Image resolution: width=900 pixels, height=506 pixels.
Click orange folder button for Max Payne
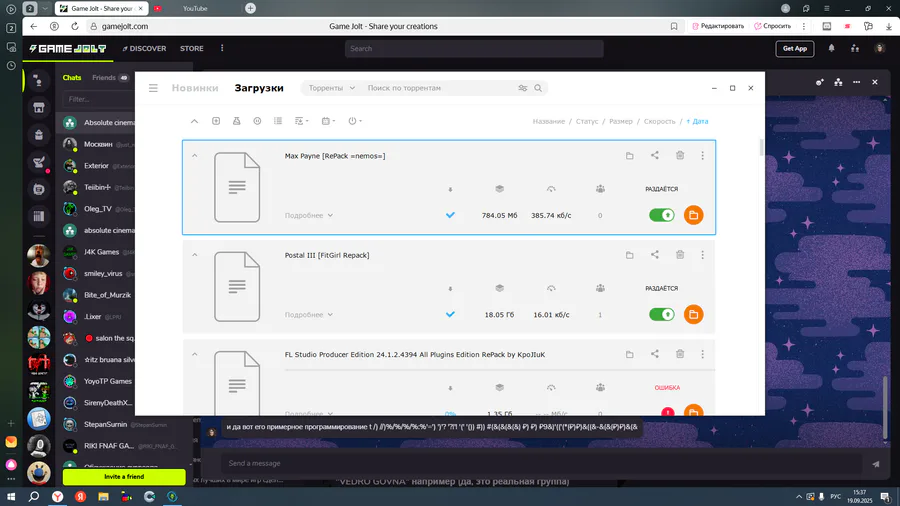pyautogui.click(x=693, y=215)
